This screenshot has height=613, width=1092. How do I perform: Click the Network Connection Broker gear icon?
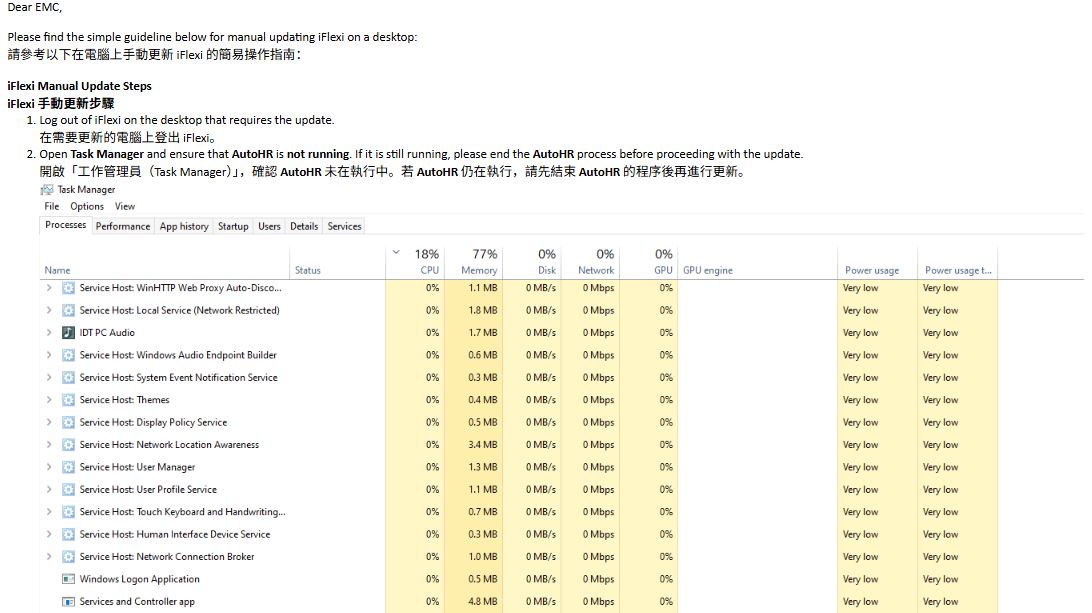[68, 557]
